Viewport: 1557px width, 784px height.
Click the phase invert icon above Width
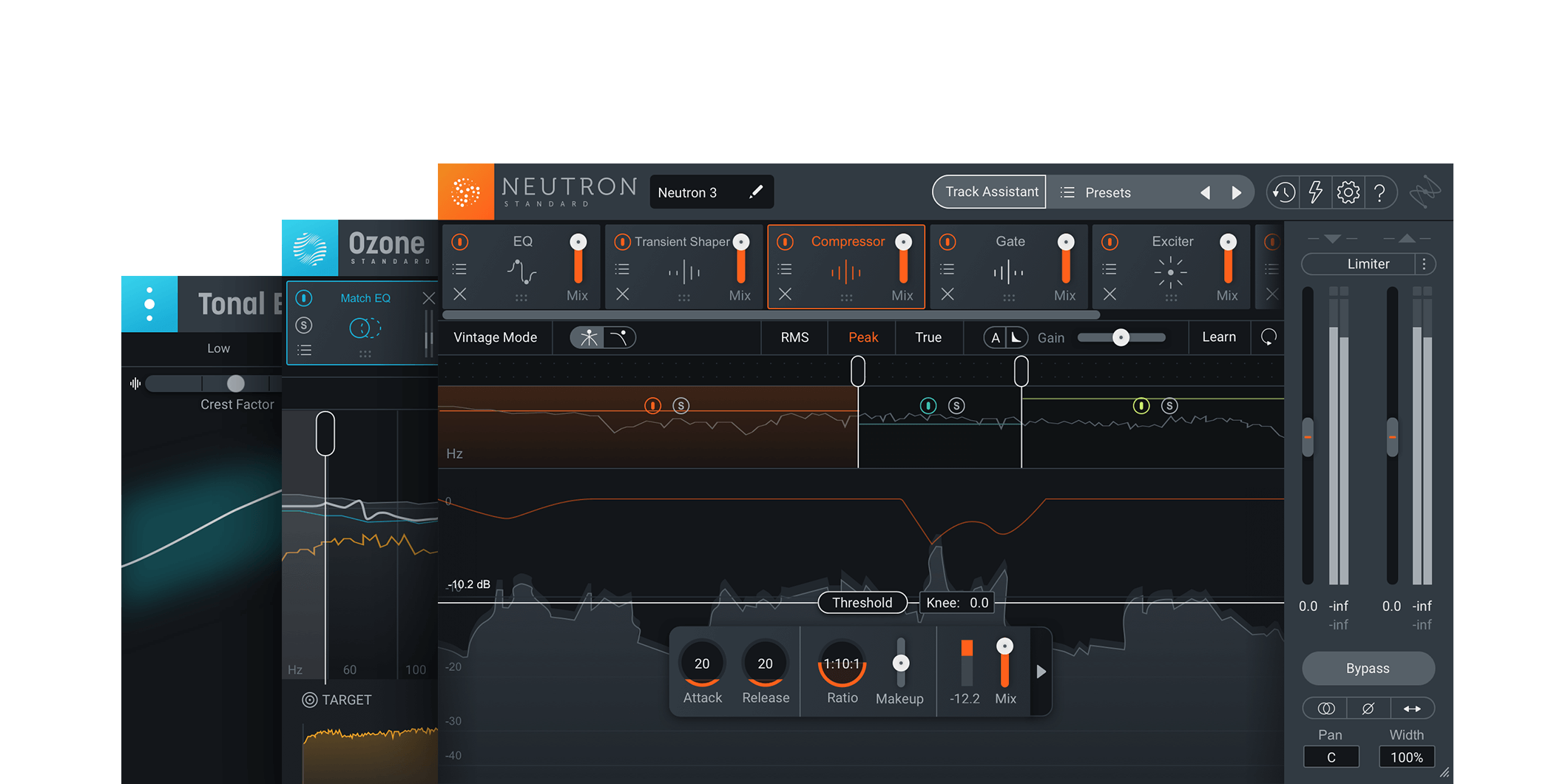1368,709
